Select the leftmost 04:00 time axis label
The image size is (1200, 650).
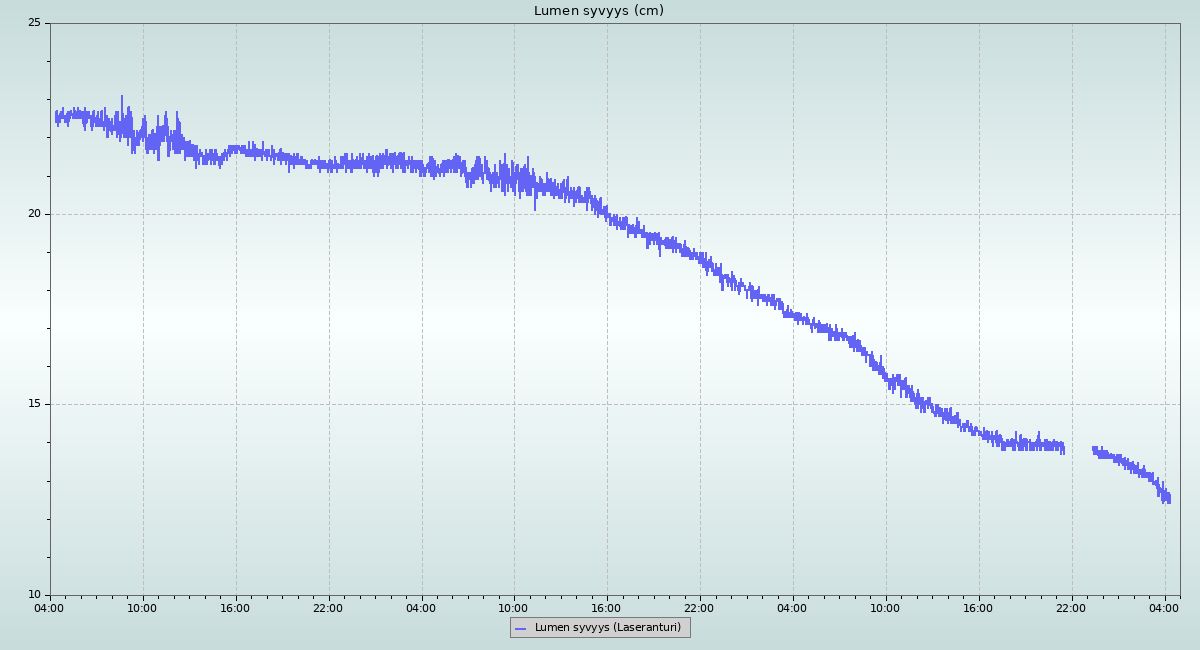coord(49,608)
